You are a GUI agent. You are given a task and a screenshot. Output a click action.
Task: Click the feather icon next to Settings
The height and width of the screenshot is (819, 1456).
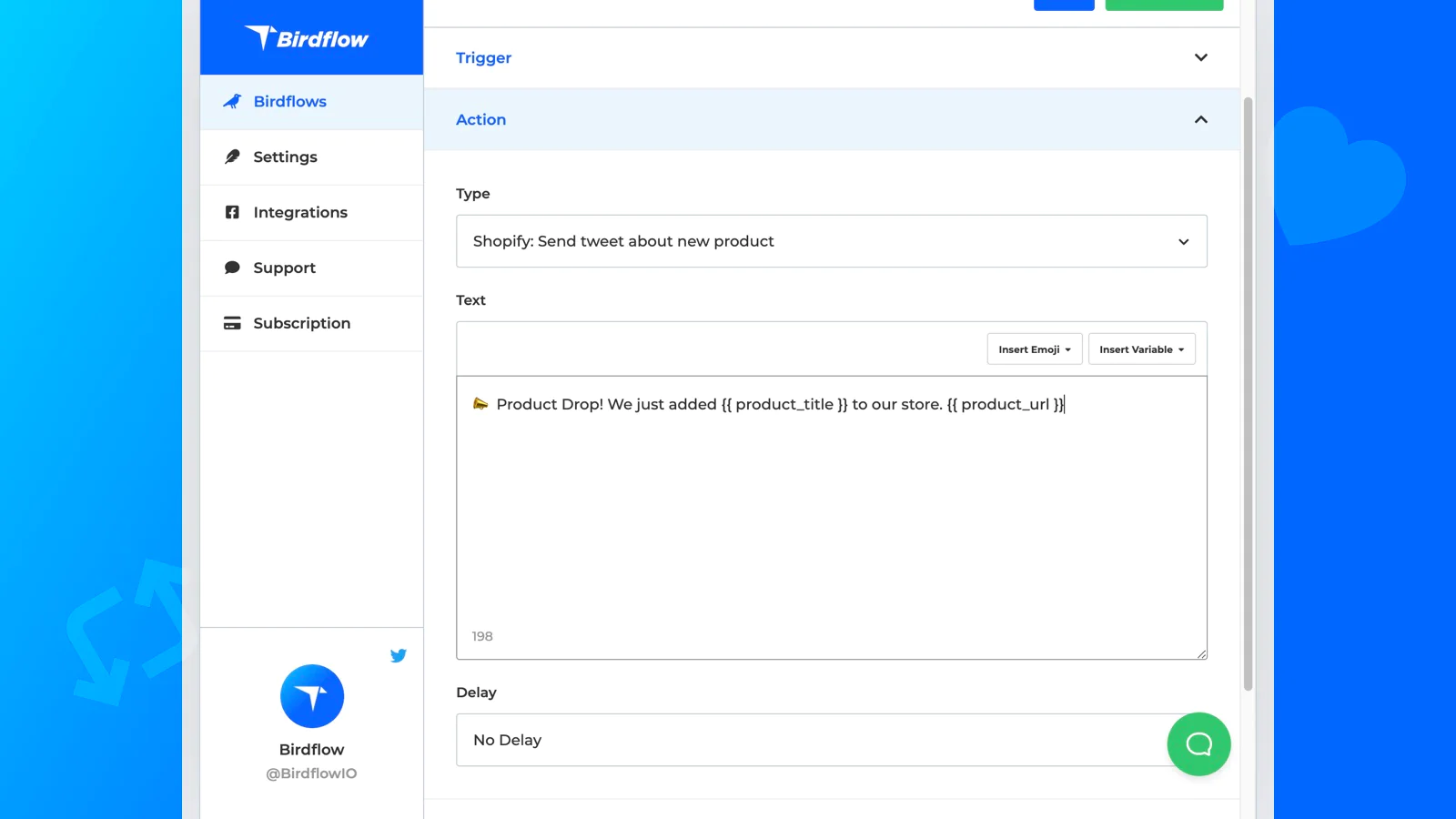tap(232, 157)
